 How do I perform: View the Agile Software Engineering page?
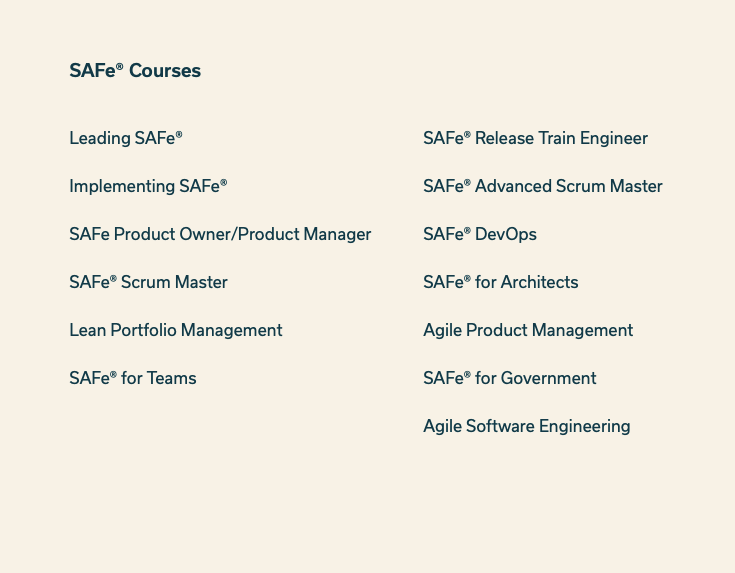[526, 426]
